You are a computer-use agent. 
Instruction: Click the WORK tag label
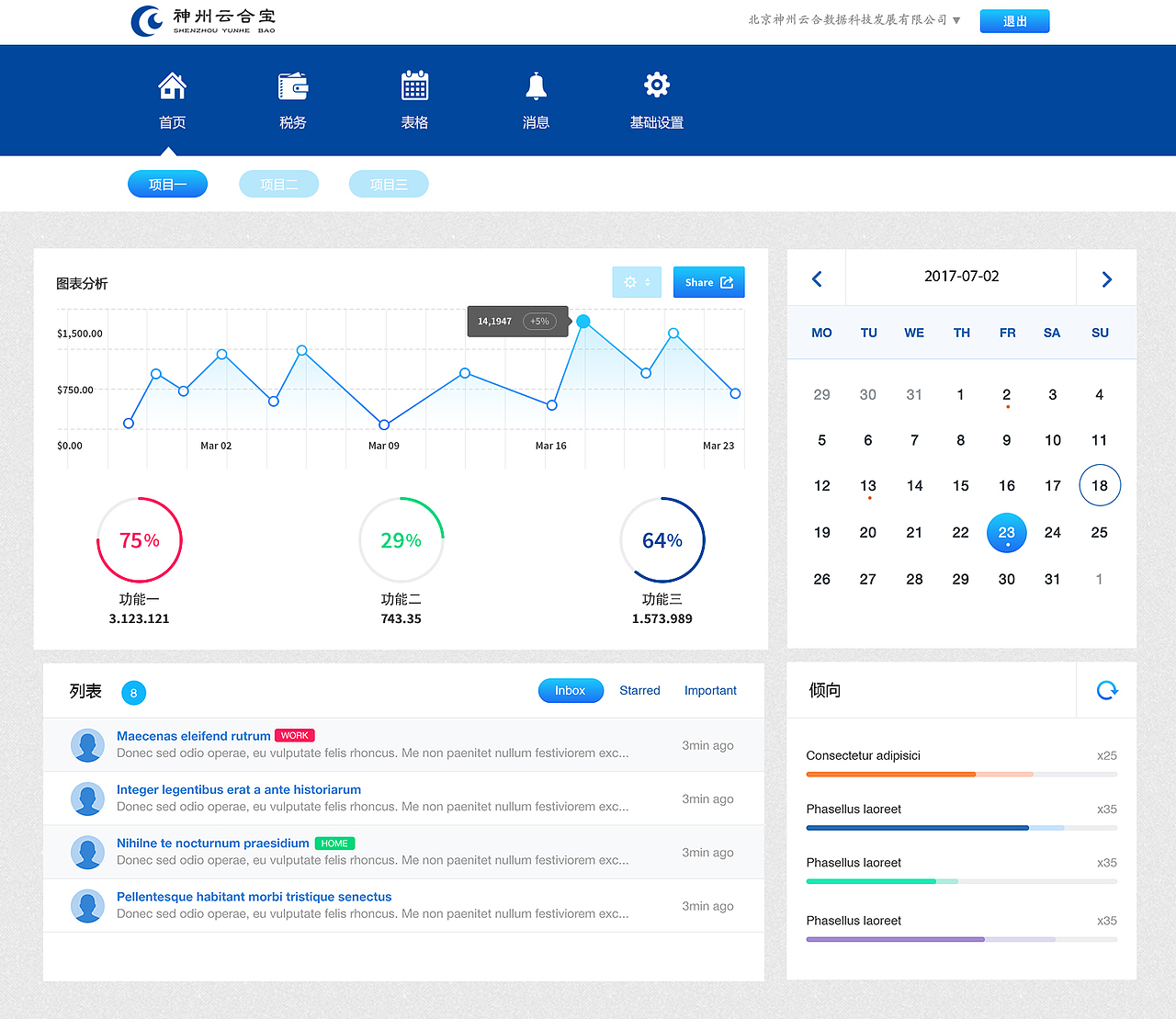click(295, 736)
